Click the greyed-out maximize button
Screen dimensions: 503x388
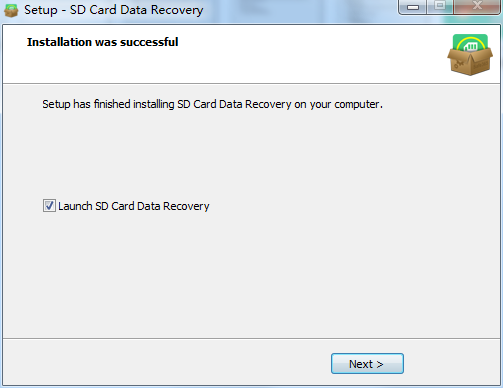tap(440, 7)
